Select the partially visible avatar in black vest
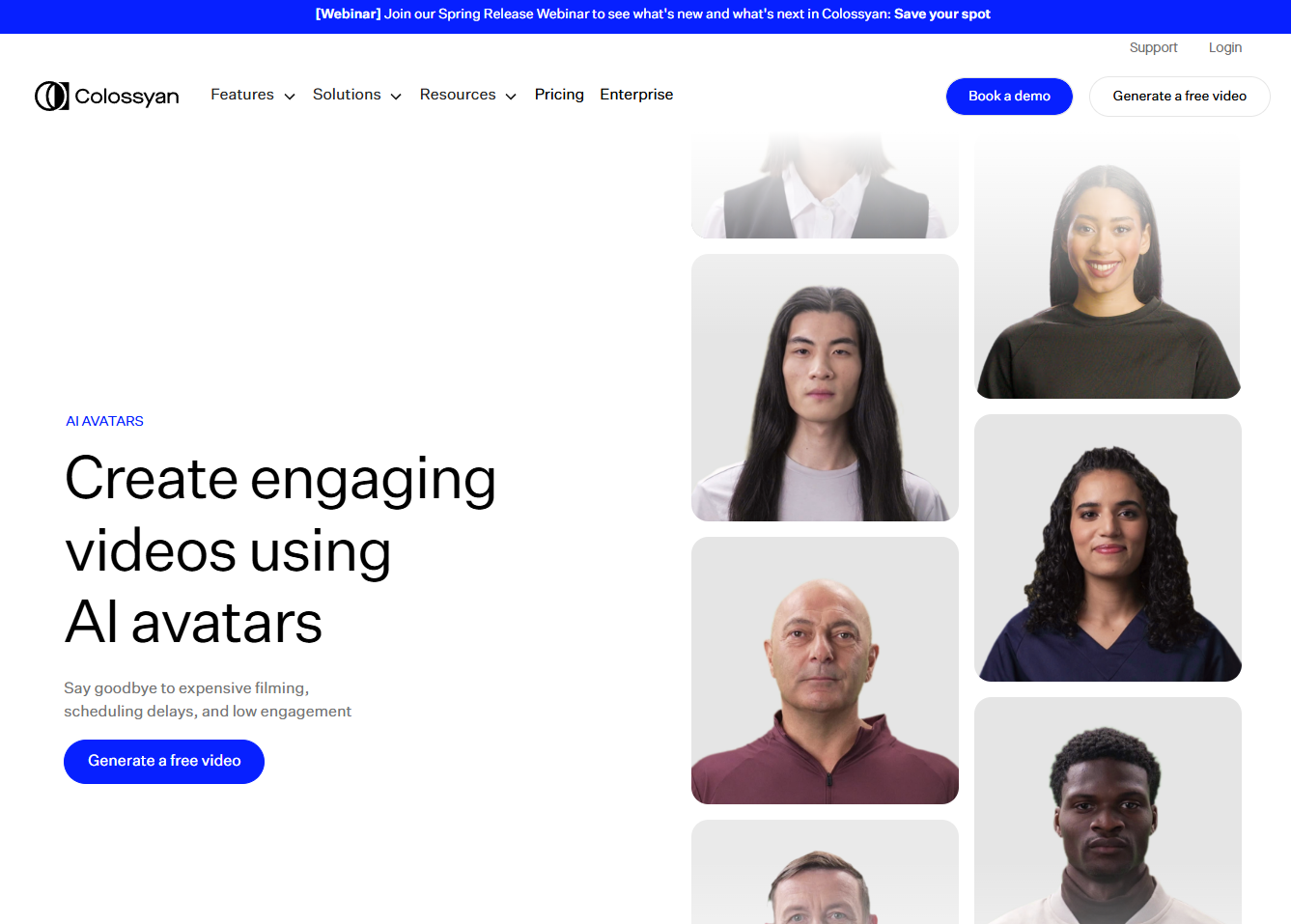 click(x=825, y=186)
